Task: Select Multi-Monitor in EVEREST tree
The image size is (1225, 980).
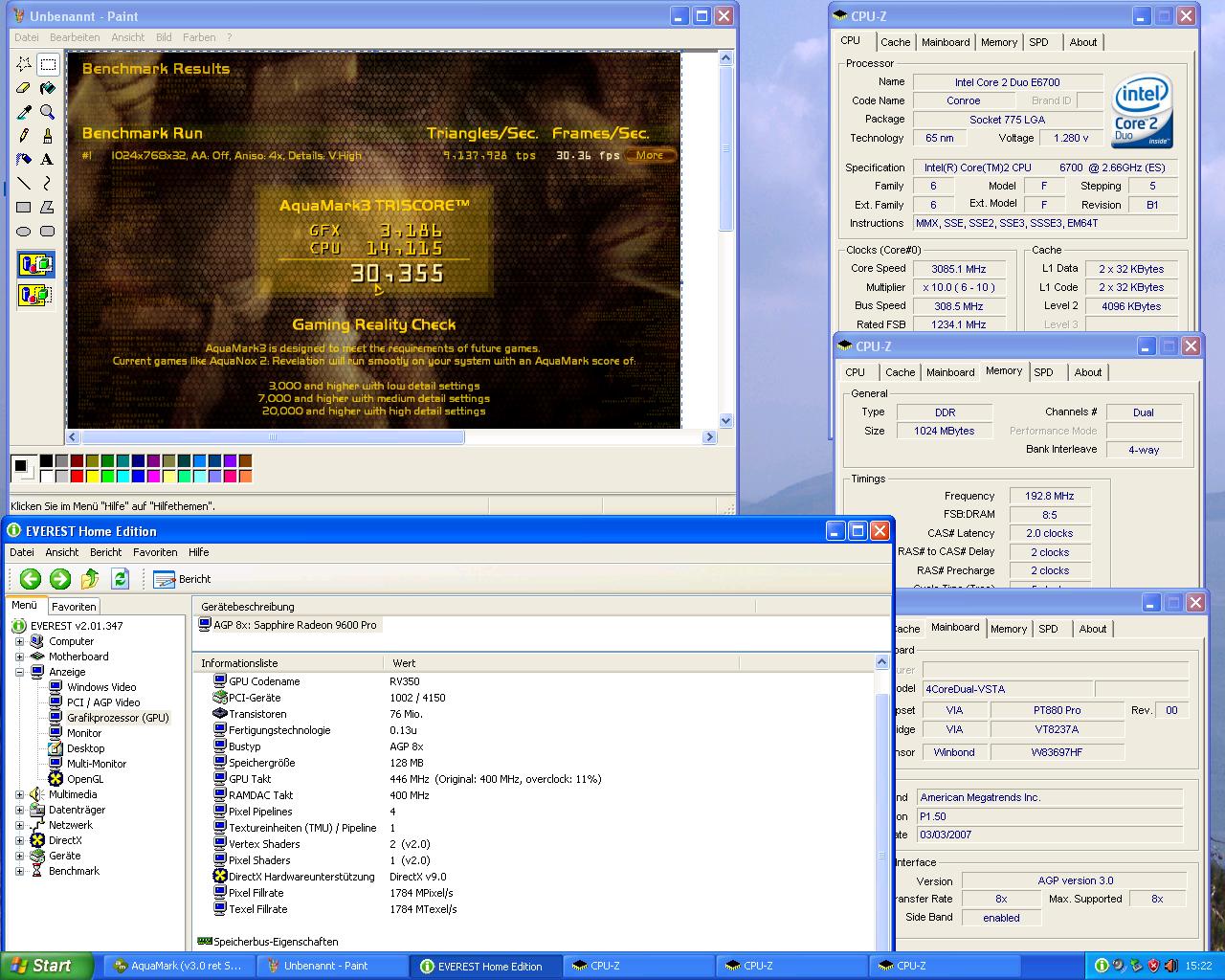Action: [x=97, y=764]
